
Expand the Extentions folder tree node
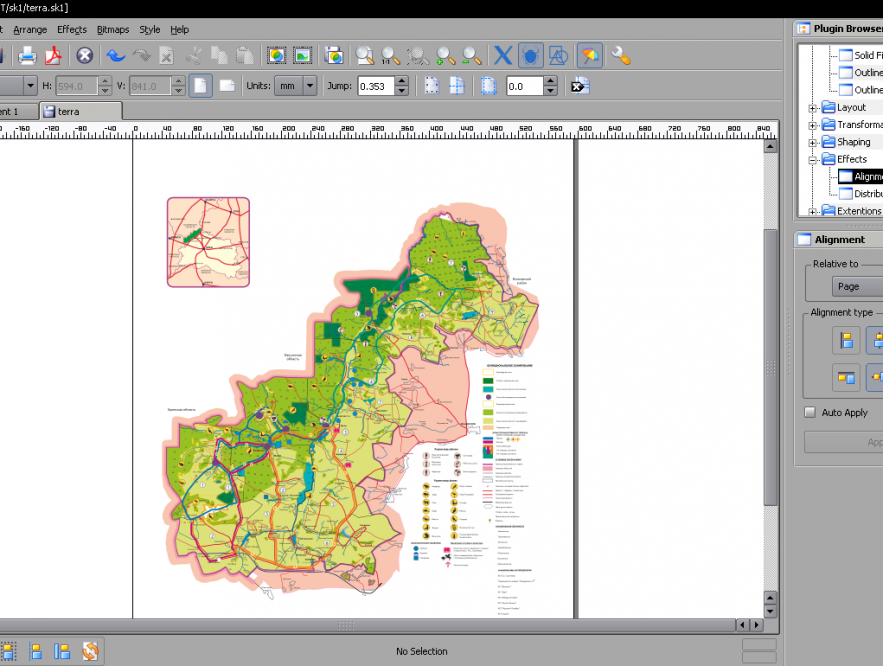pyautogui.click(x=812, y=212)
